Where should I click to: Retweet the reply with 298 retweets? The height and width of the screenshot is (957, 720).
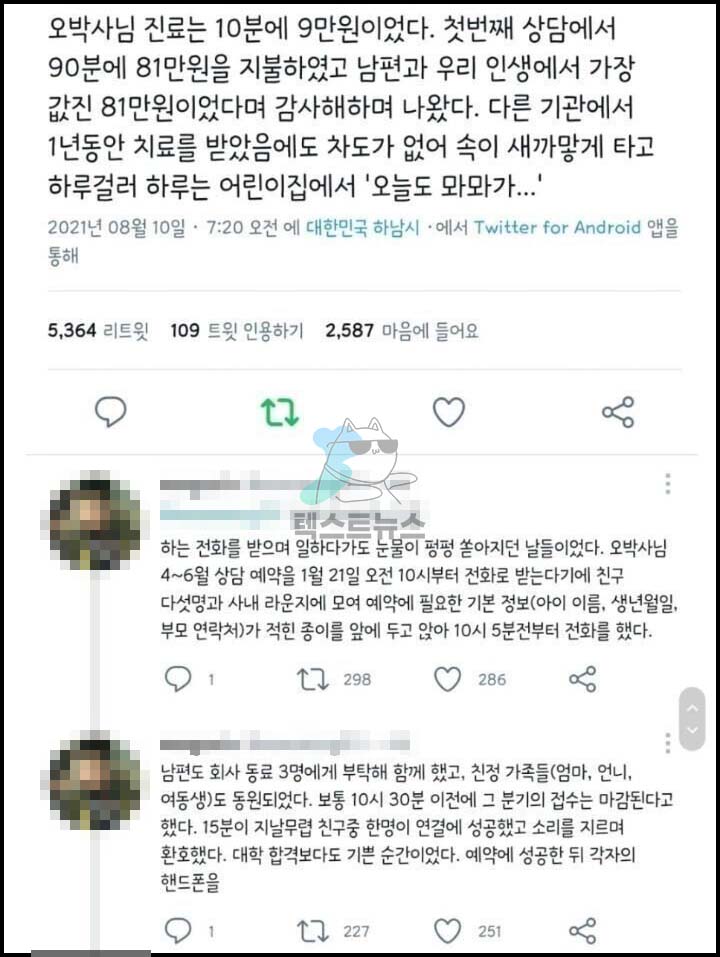click(312, 679)
